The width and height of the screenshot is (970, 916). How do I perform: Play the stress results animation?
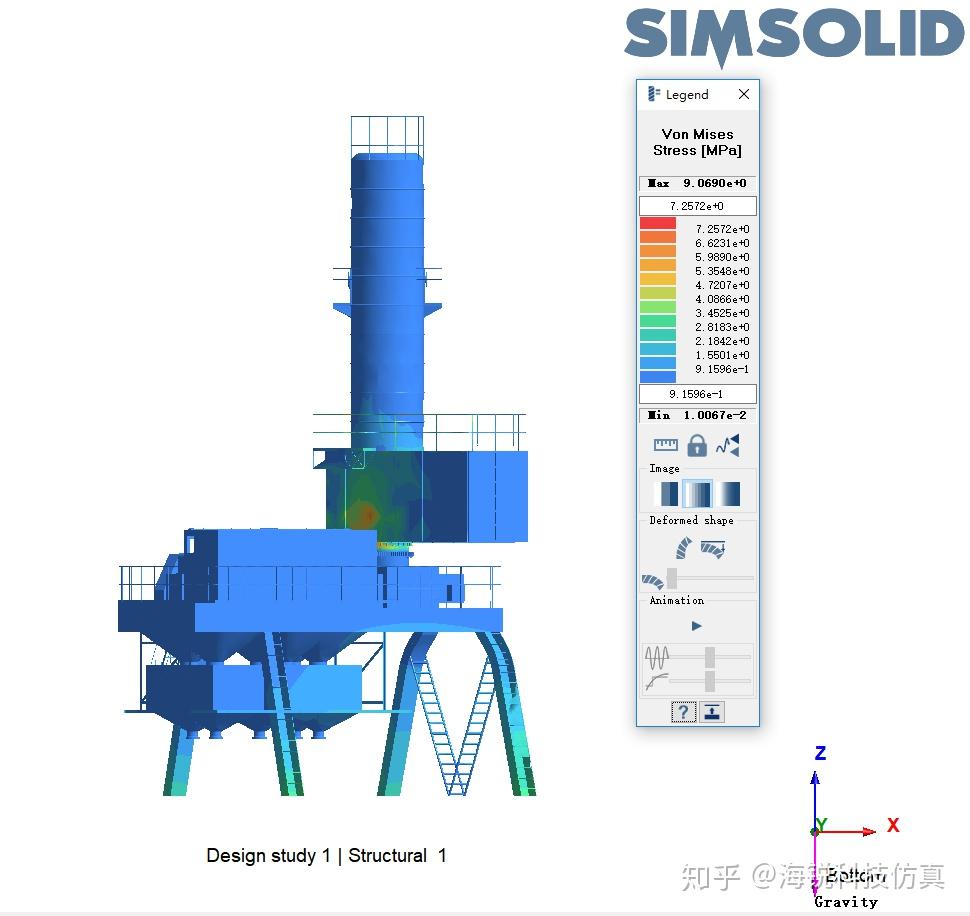click(696, 624)
